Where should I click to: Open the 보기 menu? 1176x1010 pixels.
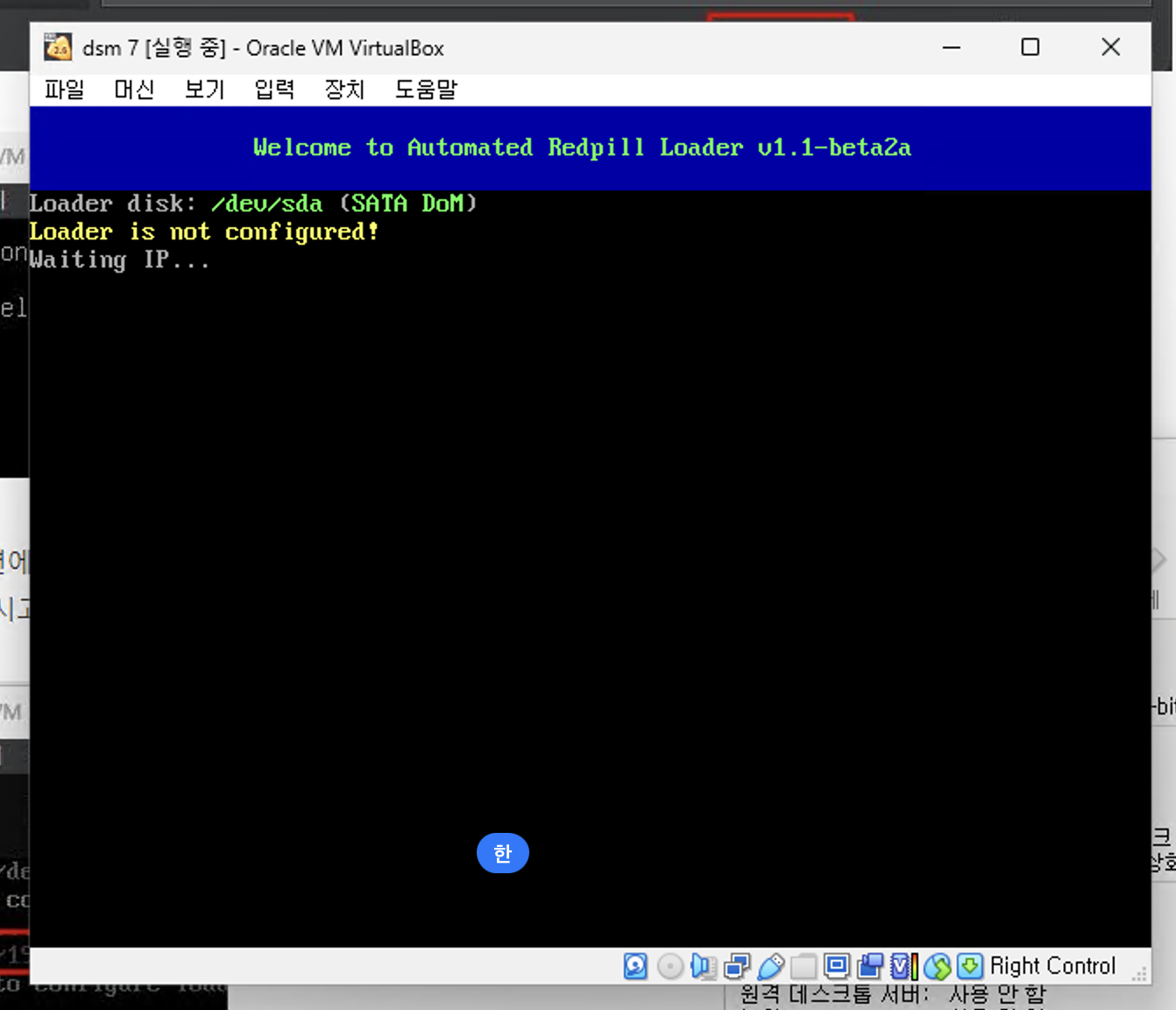tap(204, 89)
